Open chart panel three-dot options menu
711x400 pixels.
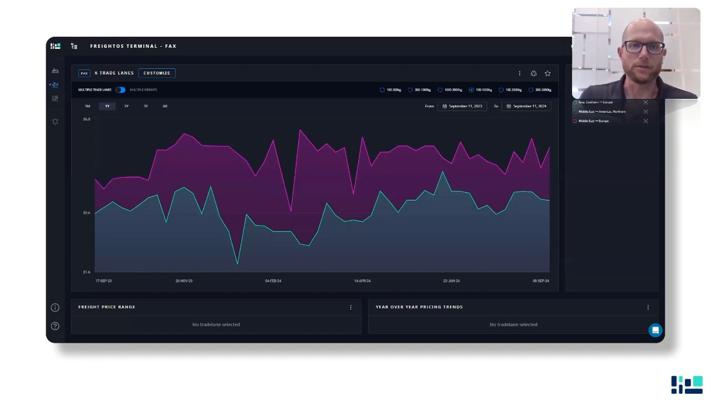(x=519, y=73)
